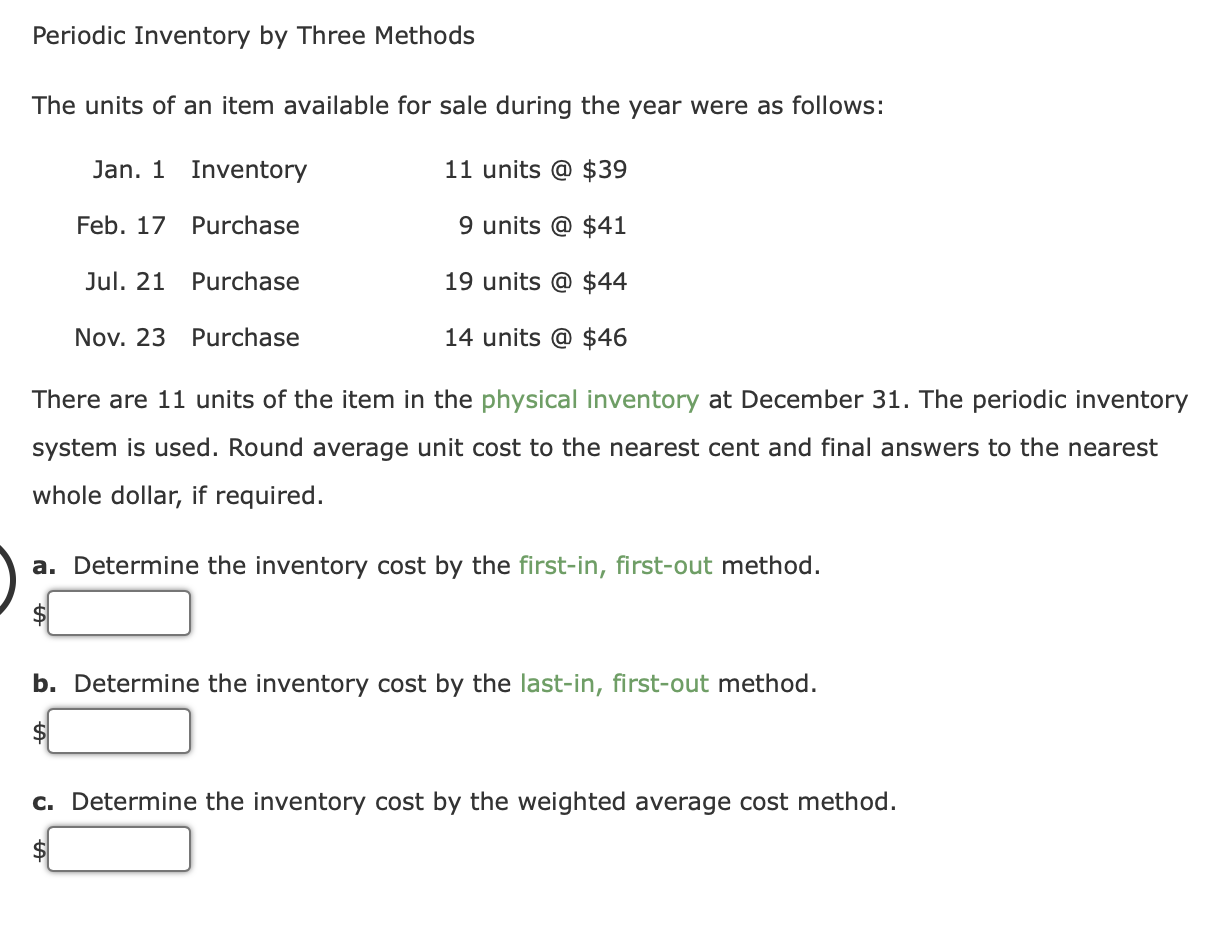
Task: Select the Nov. 23 Purchase row
Action: [300, 337]
